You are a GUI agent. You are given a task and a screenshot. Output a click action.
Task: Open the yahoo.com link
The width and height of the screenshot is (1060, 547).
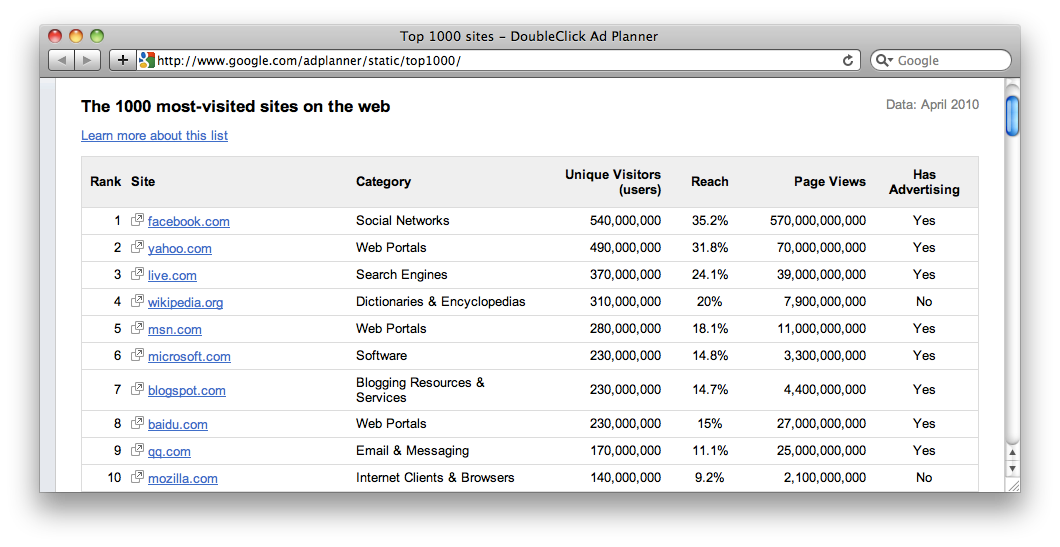[x=180, y=248]
